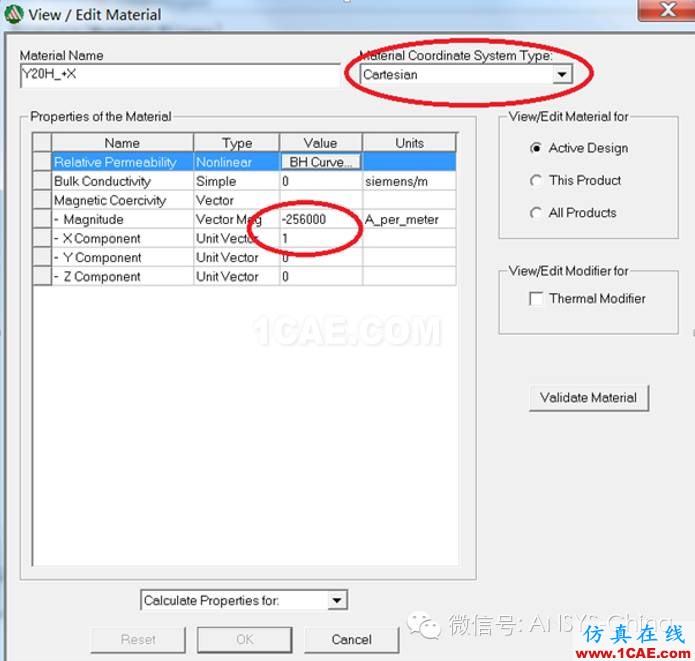Click the Unit Vector type of Y Component
The width and height of the screenshot is (695, 661).
click(236, 258)
